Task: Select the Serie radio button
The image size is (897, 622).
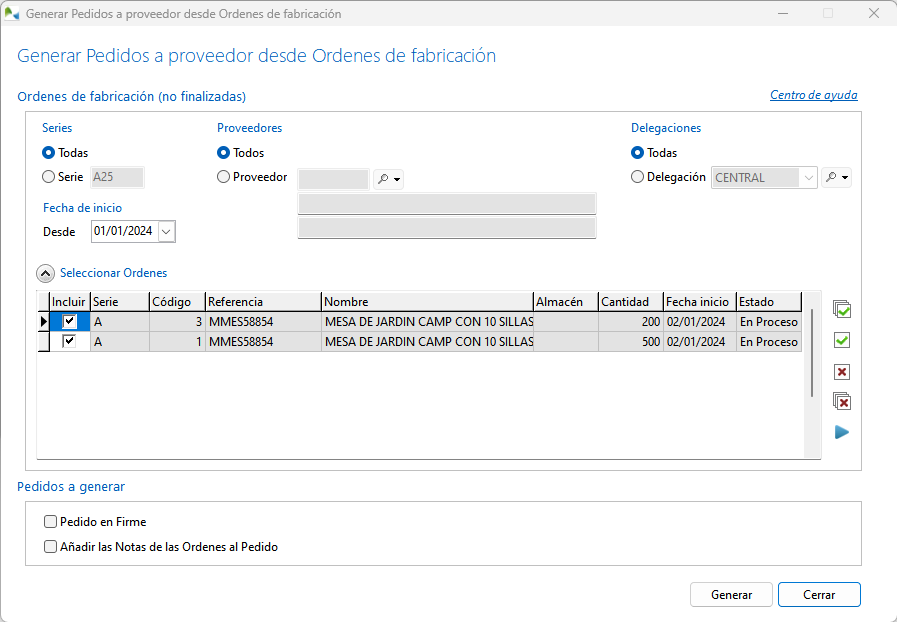Action: click(x=48, y=177)
